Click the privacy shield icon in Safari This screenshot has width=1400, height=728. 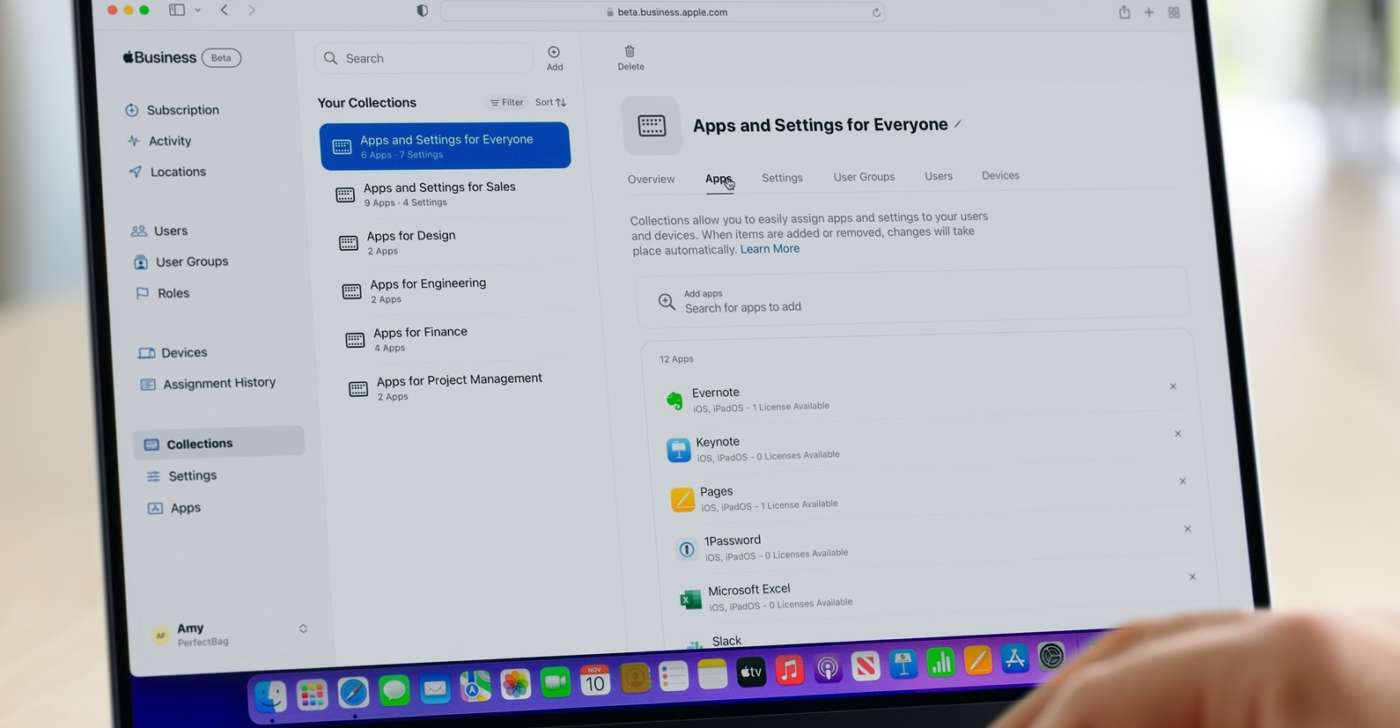click(422, 11)
